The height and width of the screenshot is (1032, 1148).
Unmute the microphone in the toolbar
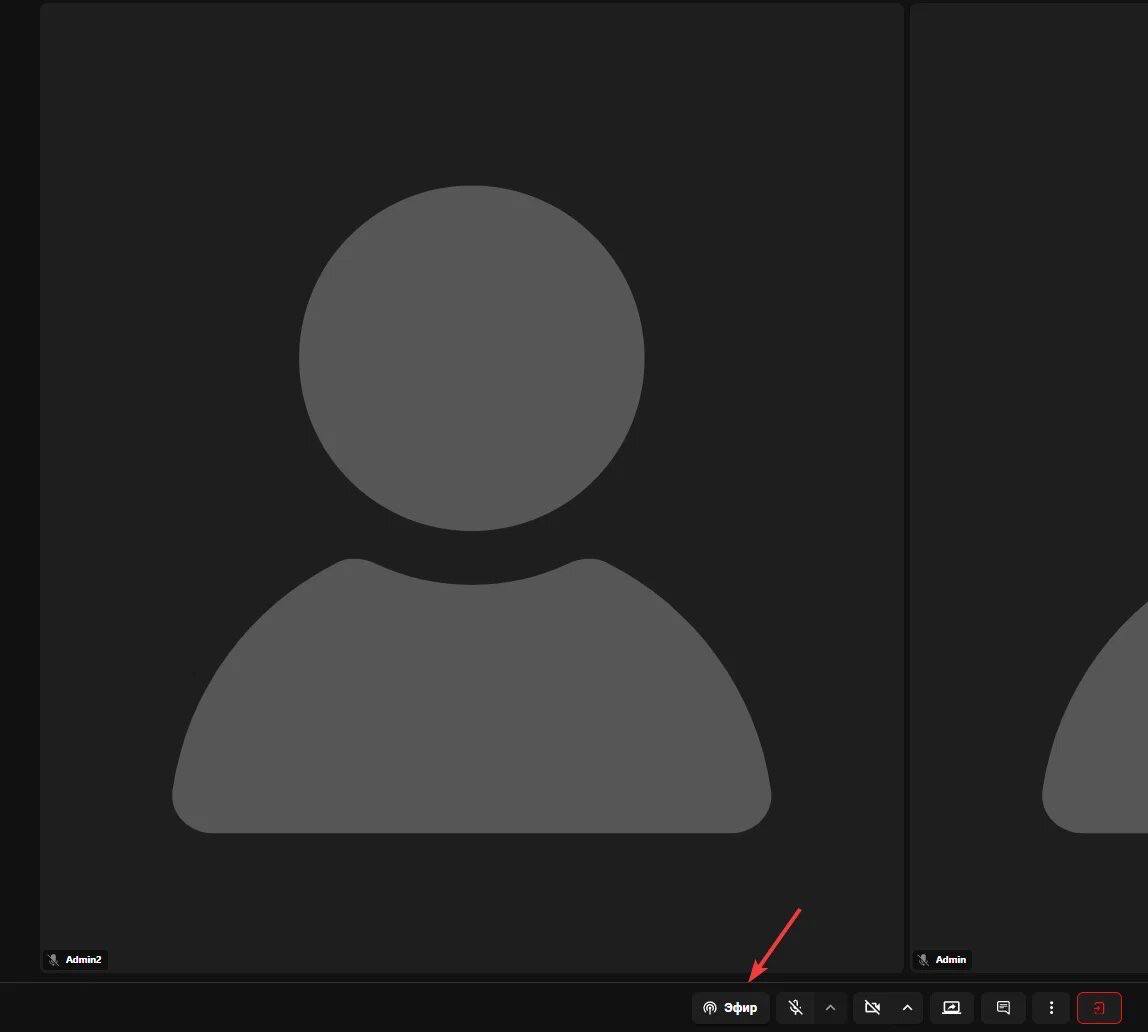click(795, 1008)
